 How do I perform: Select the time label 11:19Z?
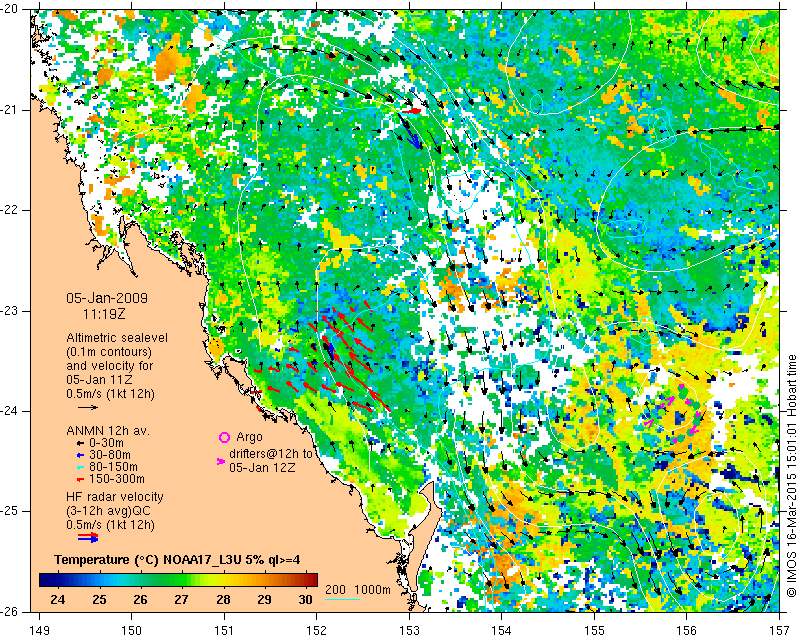(x=104, y=314)
